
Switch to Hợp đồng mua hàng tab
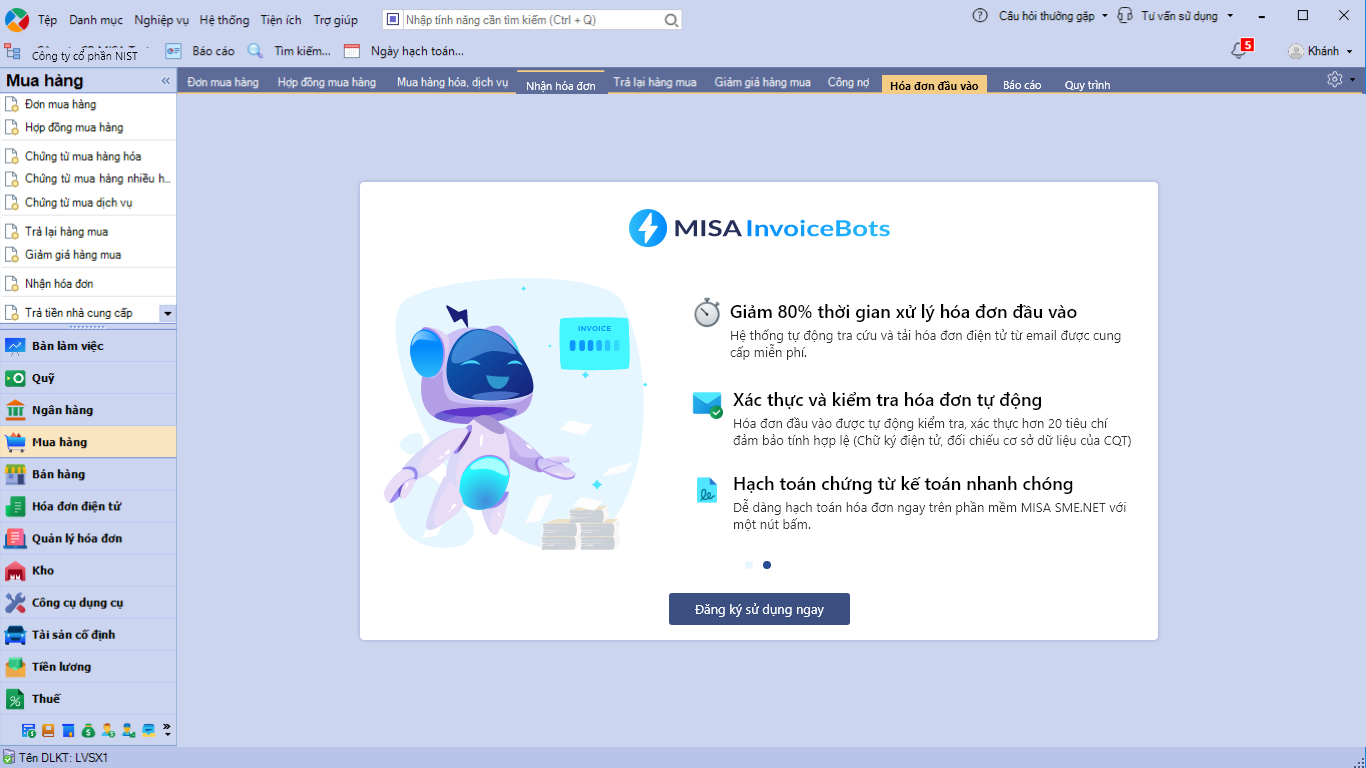coord(327,82)
